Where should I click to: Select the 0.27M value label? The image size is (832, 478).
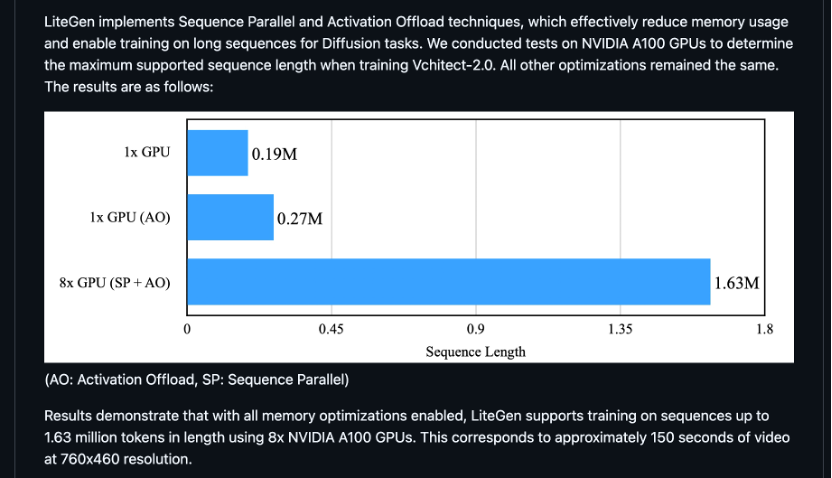(x=300, y=219)
